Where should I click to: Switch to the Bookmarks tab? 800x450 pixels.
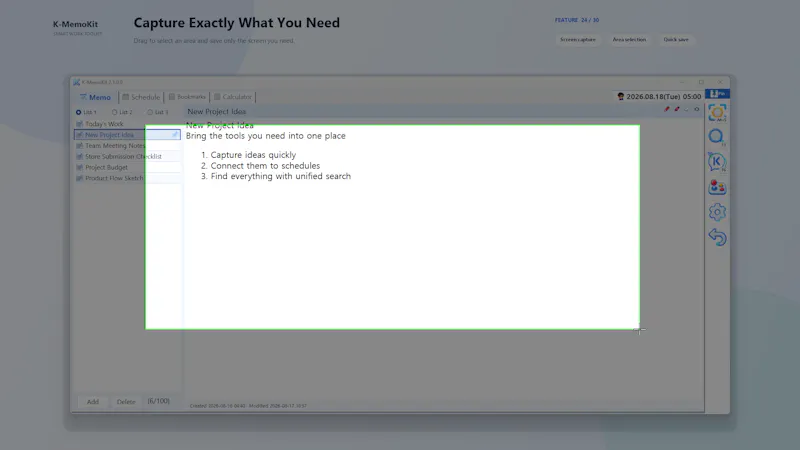tap(187, 97)
